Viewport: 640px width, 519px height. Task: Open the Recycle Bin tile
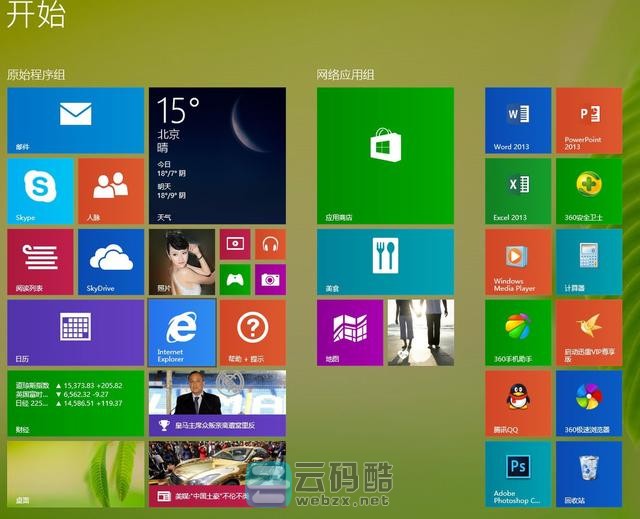point(588,474)
